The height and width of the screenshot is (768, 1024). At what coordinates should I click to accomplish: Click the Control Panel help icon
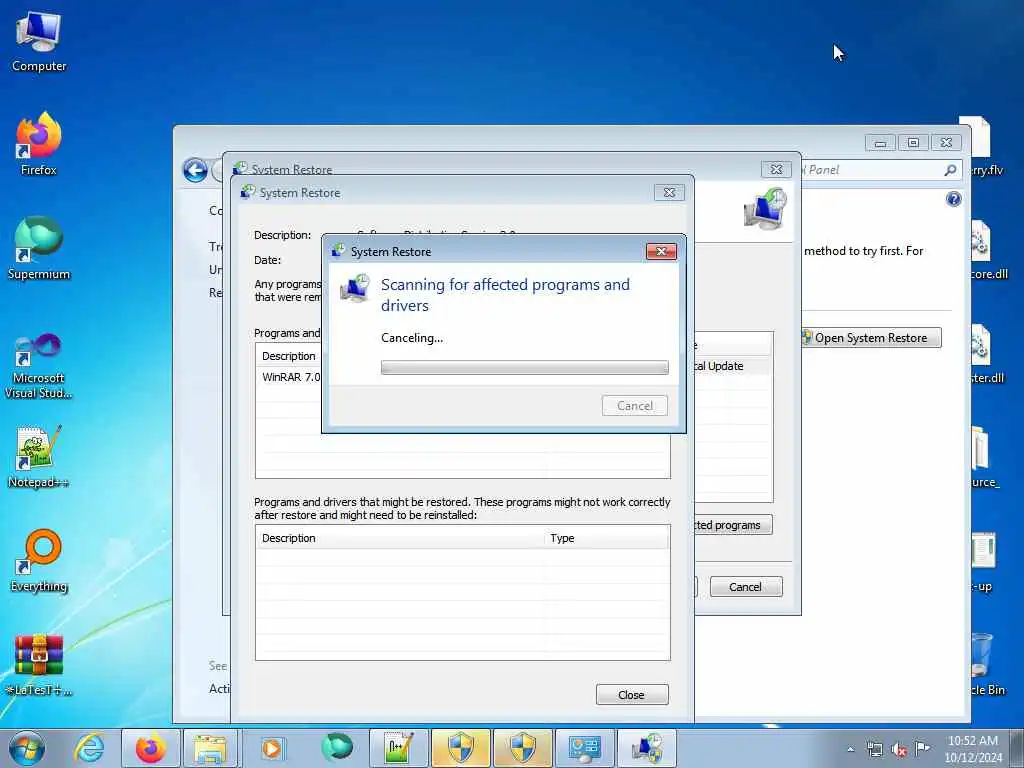point(953,199)
